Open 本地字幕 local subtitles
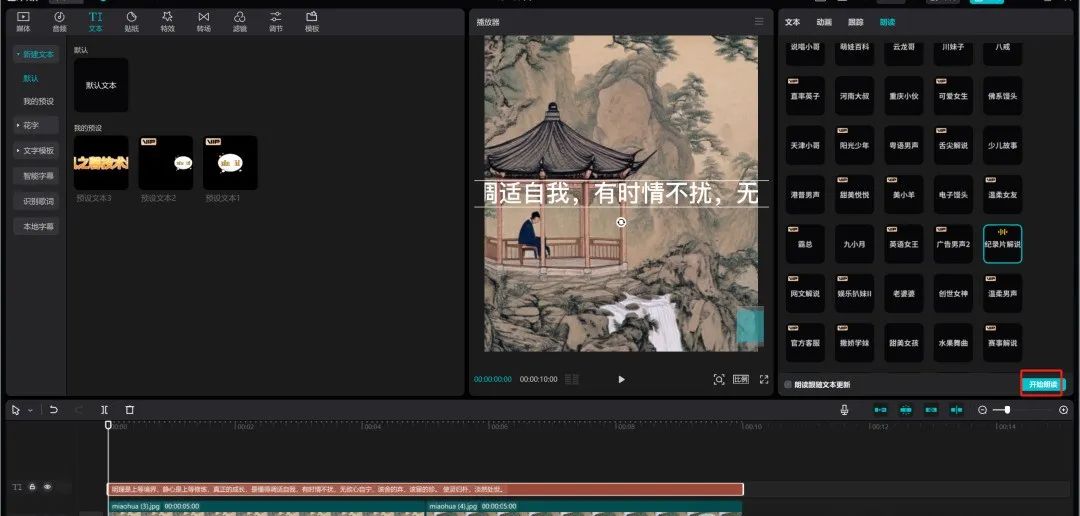 (x=38, y=226)
